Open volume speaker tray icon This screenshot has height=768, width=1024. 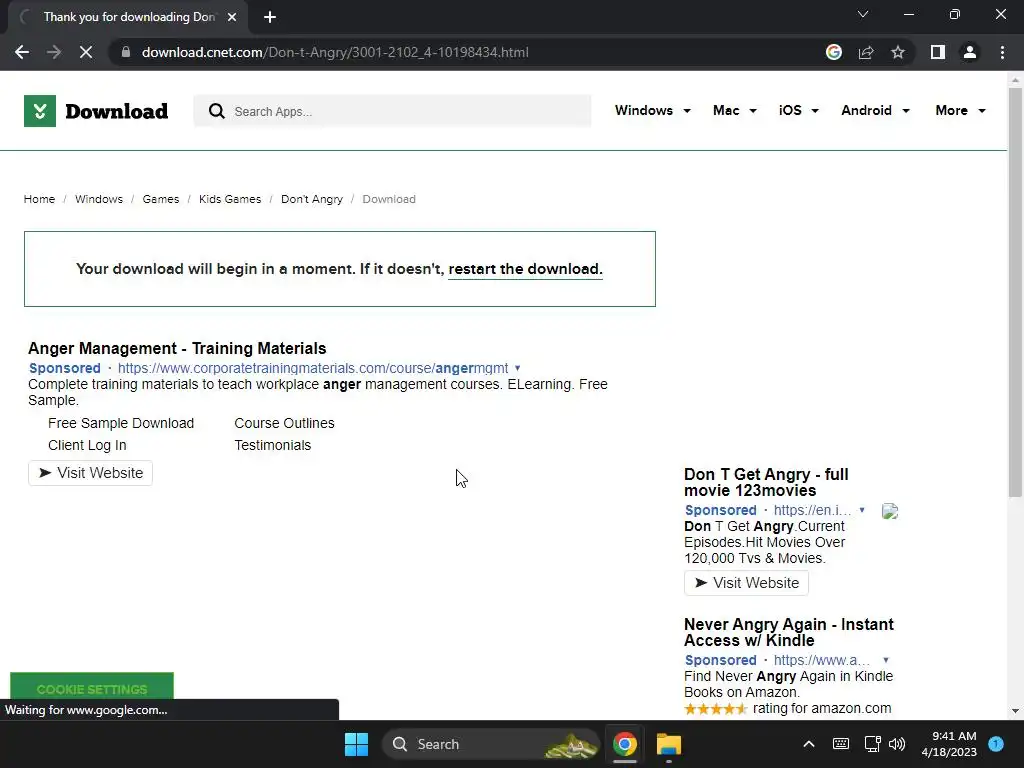897,744
